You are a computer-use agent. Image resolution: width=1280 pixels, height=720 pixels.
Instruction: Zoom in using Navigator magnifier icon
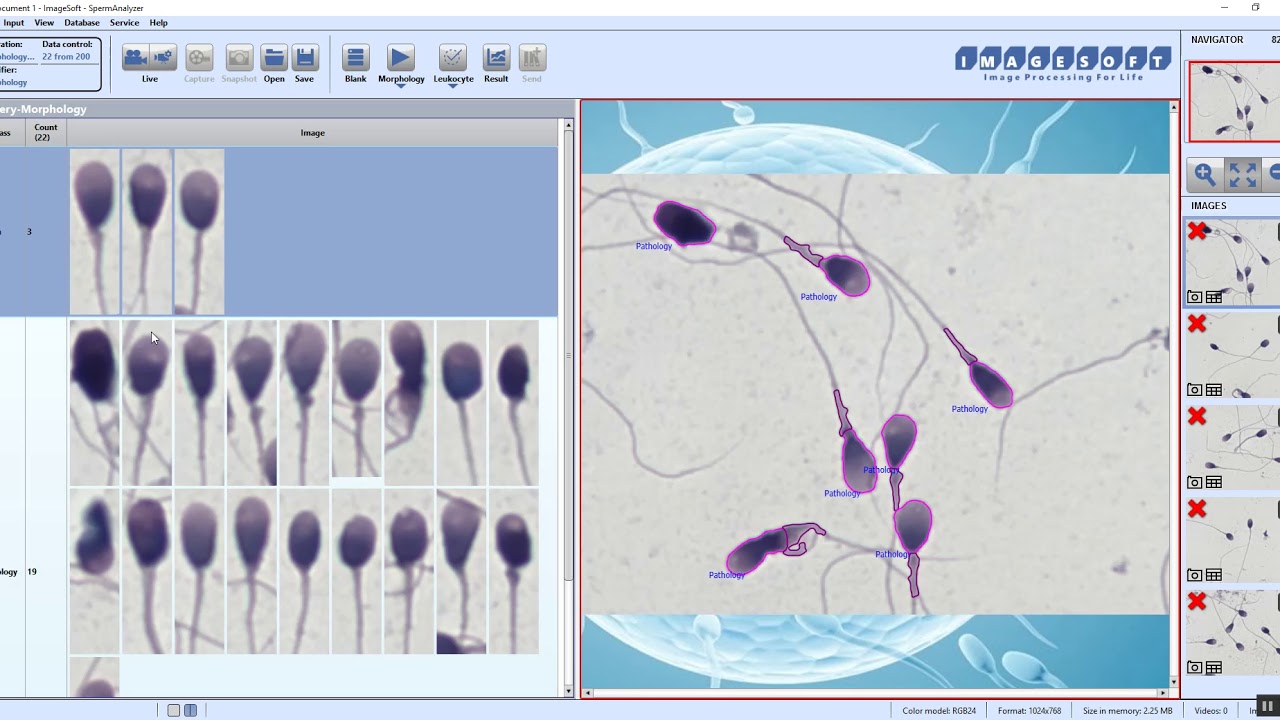pos(1205,174)
